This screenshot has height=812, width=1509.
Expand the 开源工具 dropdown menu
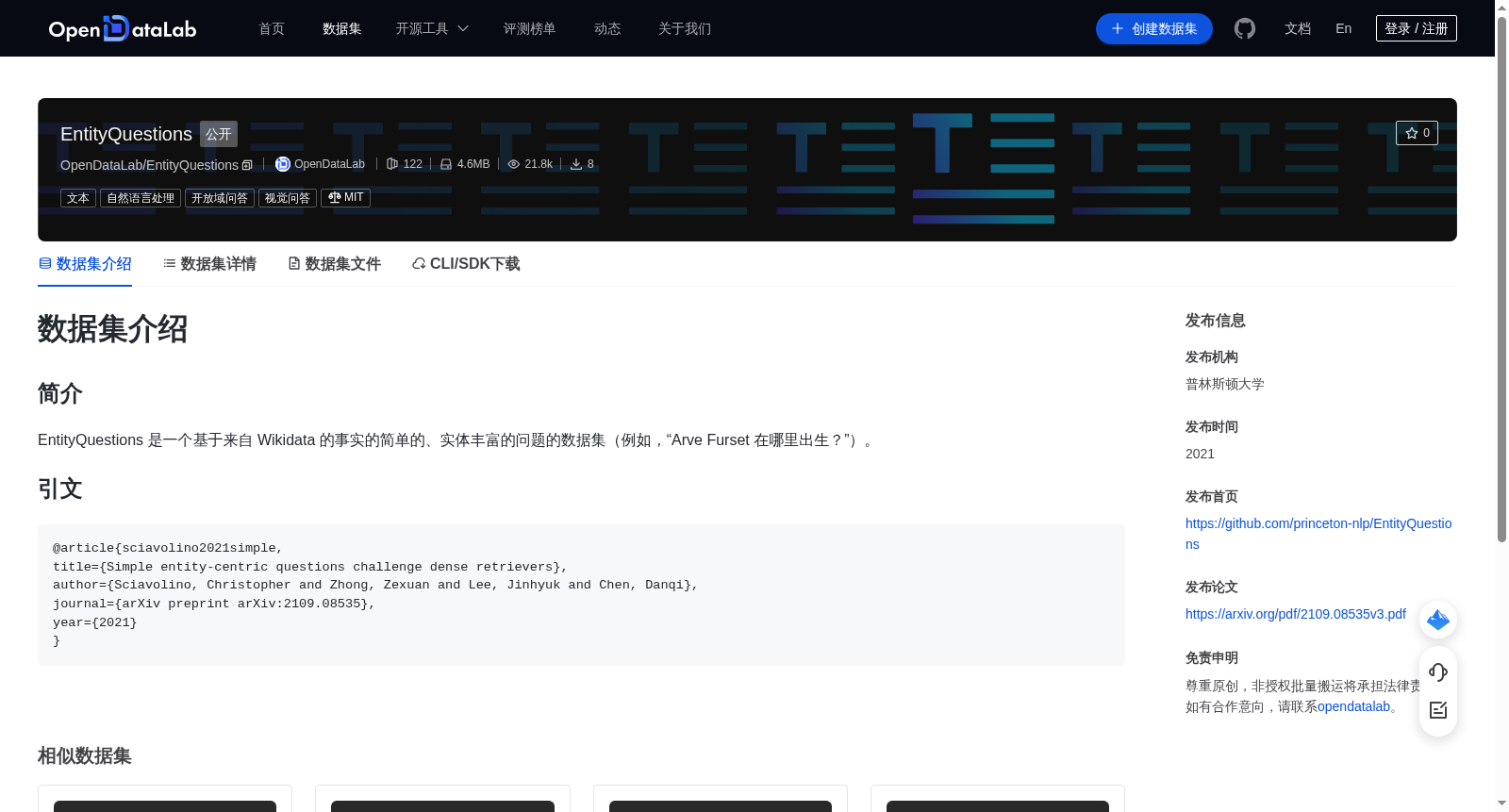pyautogui.click(x=432, y=28)
